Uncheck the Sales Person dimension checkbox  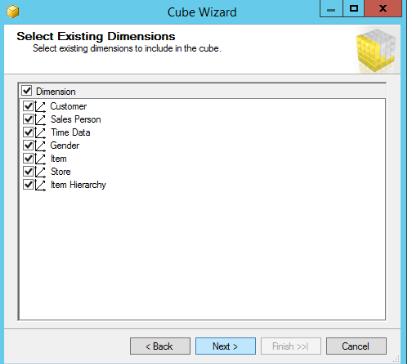29,119
